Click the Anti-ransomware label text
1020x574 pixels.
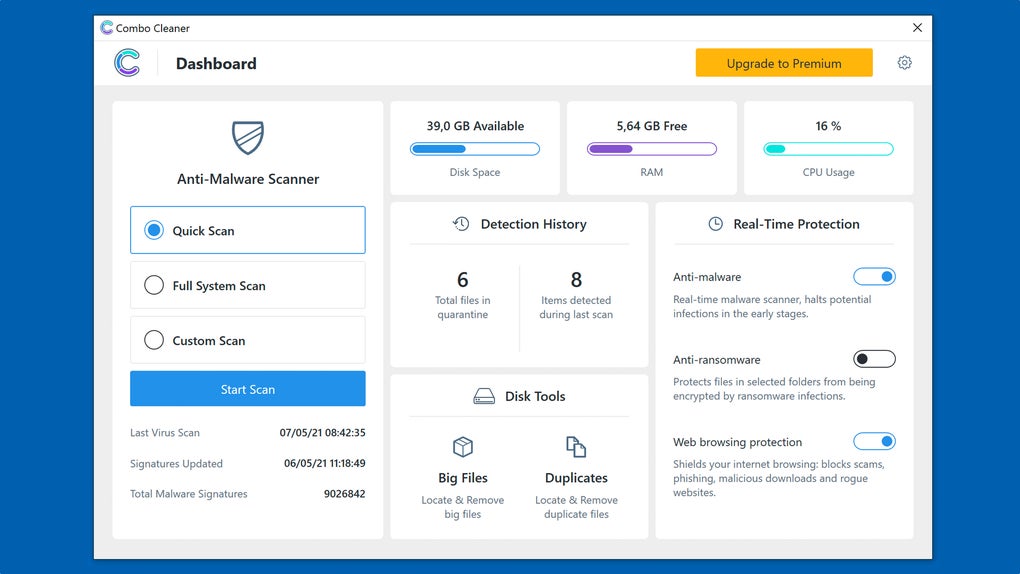716,360
